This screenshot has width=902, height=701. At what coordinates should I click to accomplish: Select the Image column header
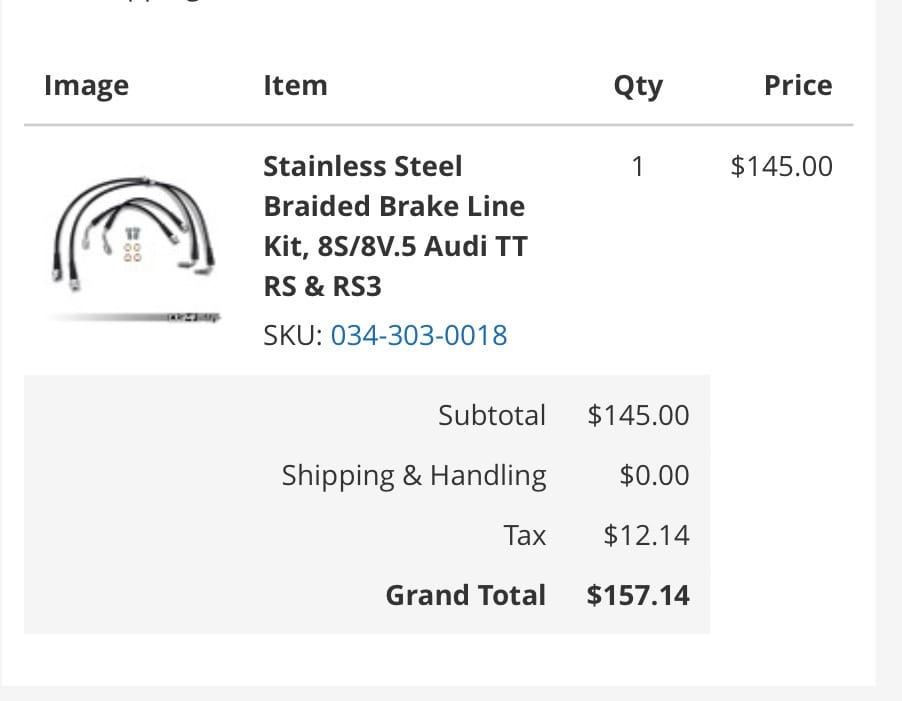tap(86, 86)
